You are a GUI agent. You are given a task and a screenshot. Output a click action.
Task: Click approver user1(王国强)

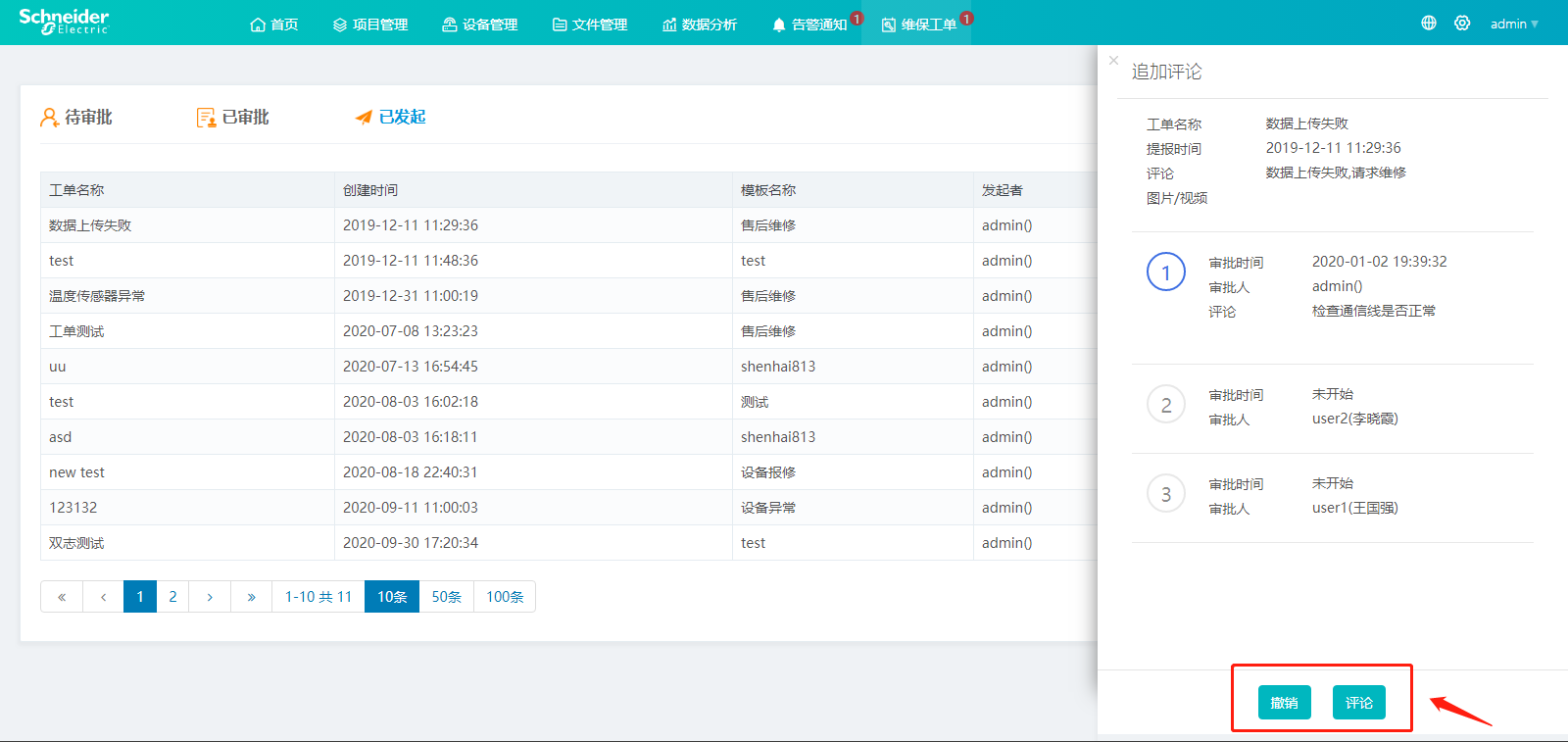click(x=1355, y=508)
